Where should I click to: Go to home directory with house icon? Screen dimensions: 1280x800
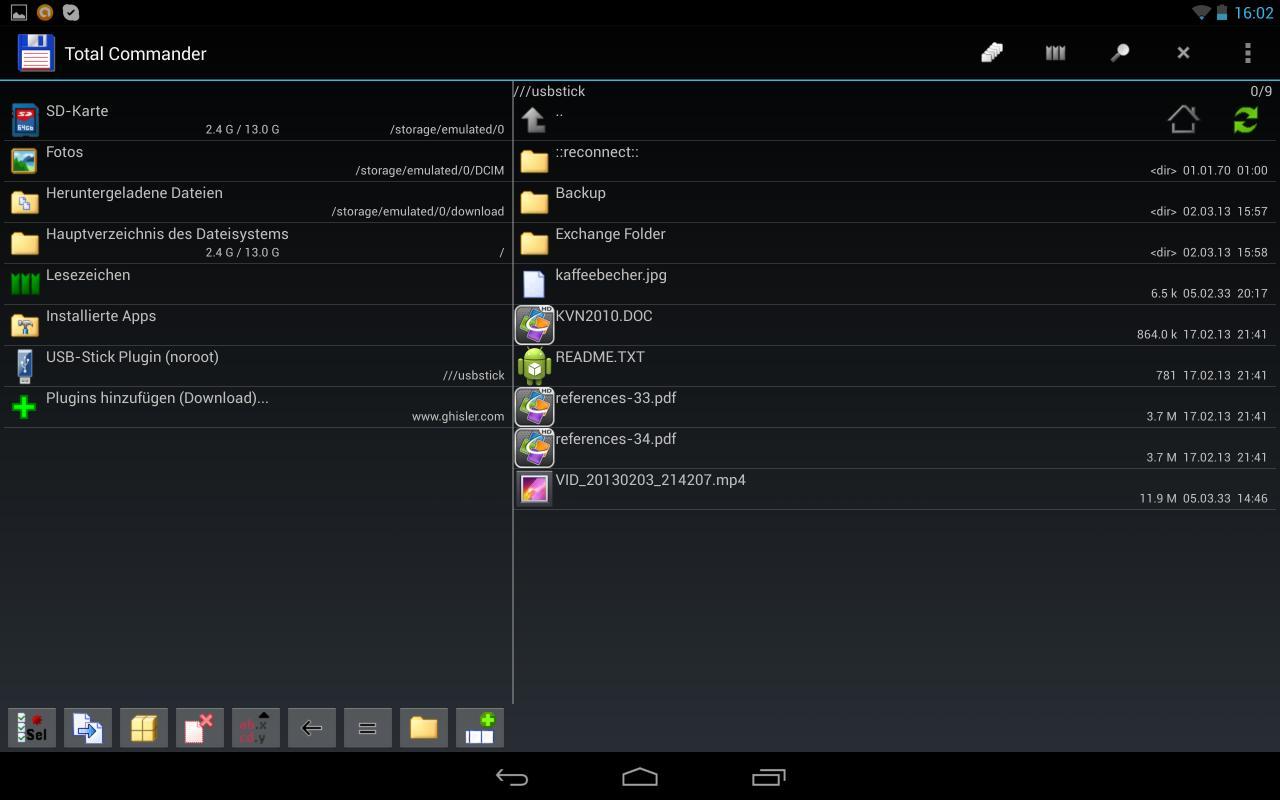[x=1183, y=119]
